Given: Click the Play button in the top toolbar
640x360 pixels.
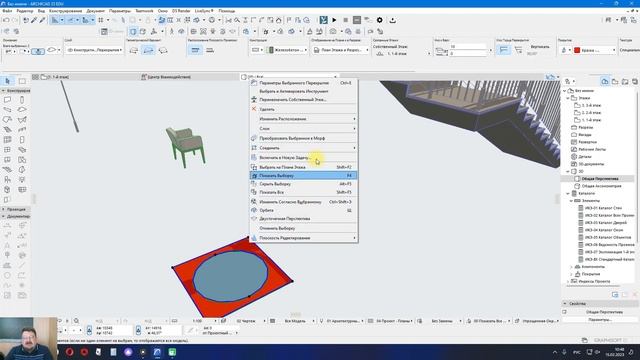Looking at the screenshot, I should pyautogui.click(x=334, y=20).
